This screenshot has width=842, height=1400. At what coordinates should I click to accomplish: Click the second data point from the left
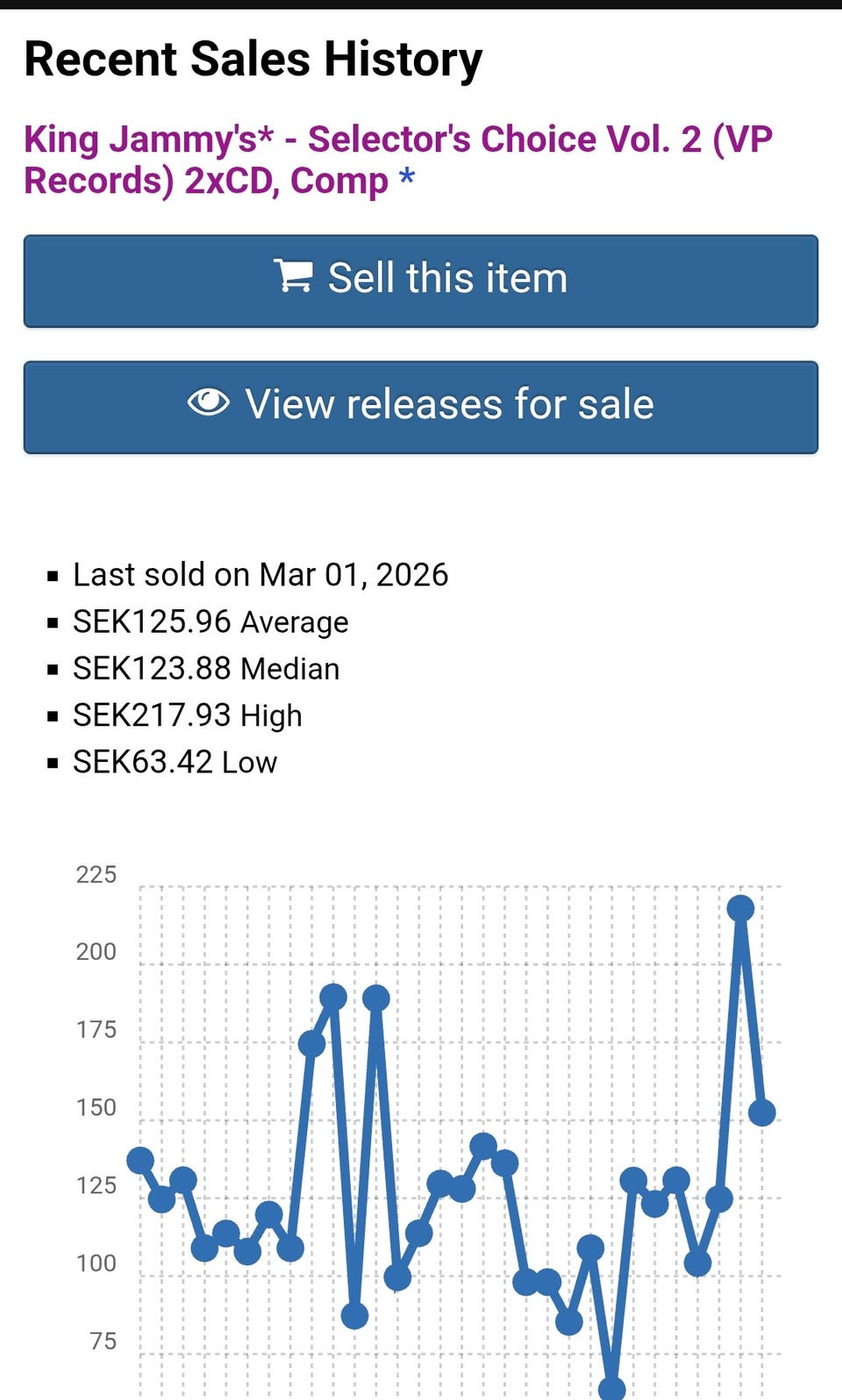[161, 1198]
